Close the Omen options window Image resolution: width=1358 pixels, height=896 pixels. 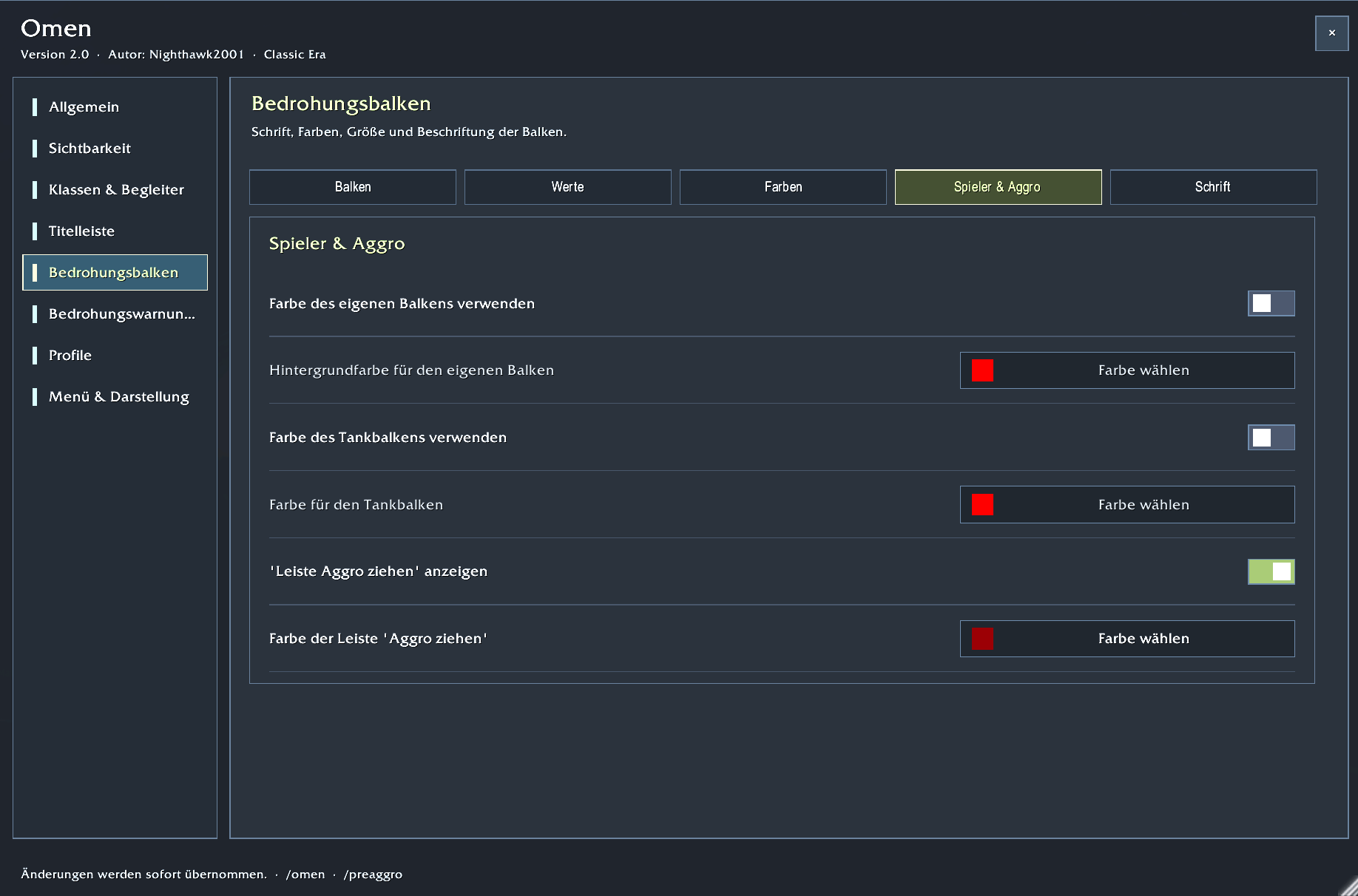[x=1331, y=33]
